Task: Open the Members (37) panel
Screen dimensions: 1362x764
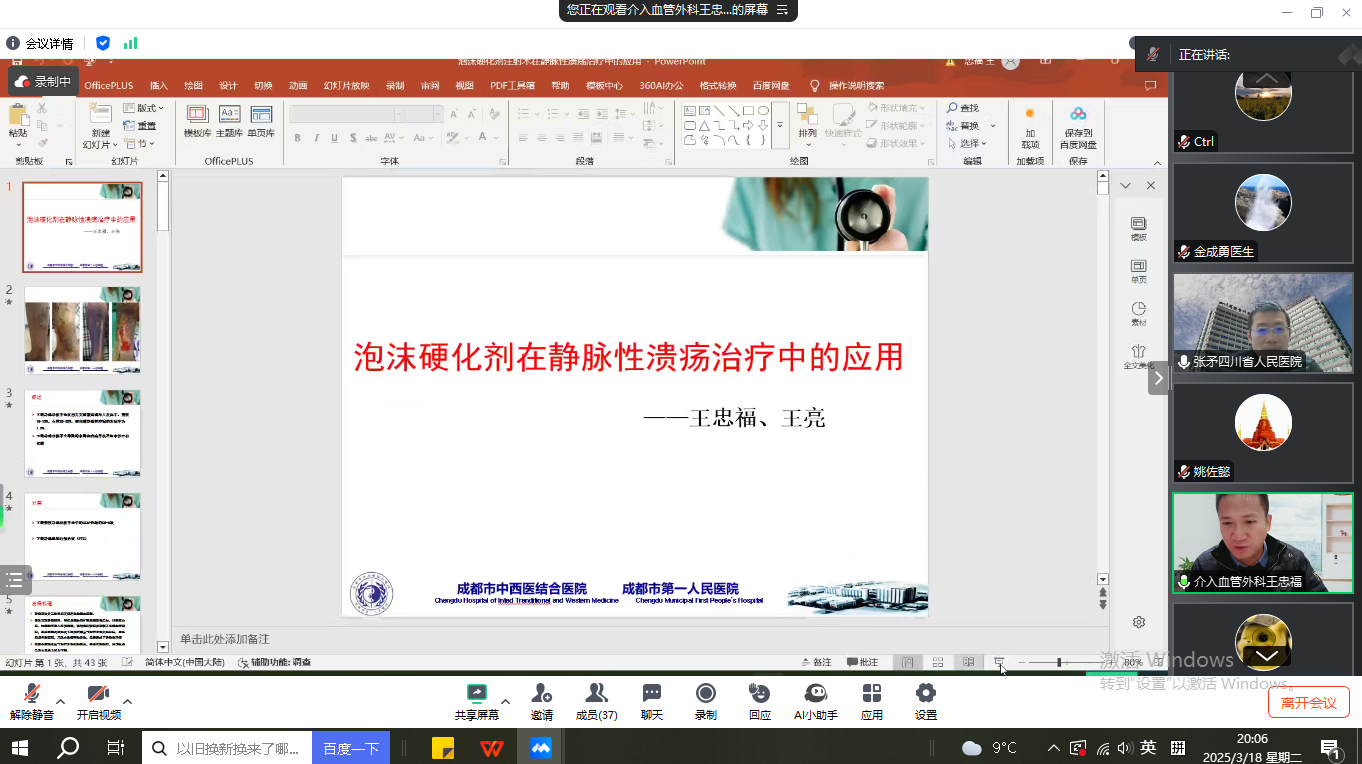Action: 596,694
